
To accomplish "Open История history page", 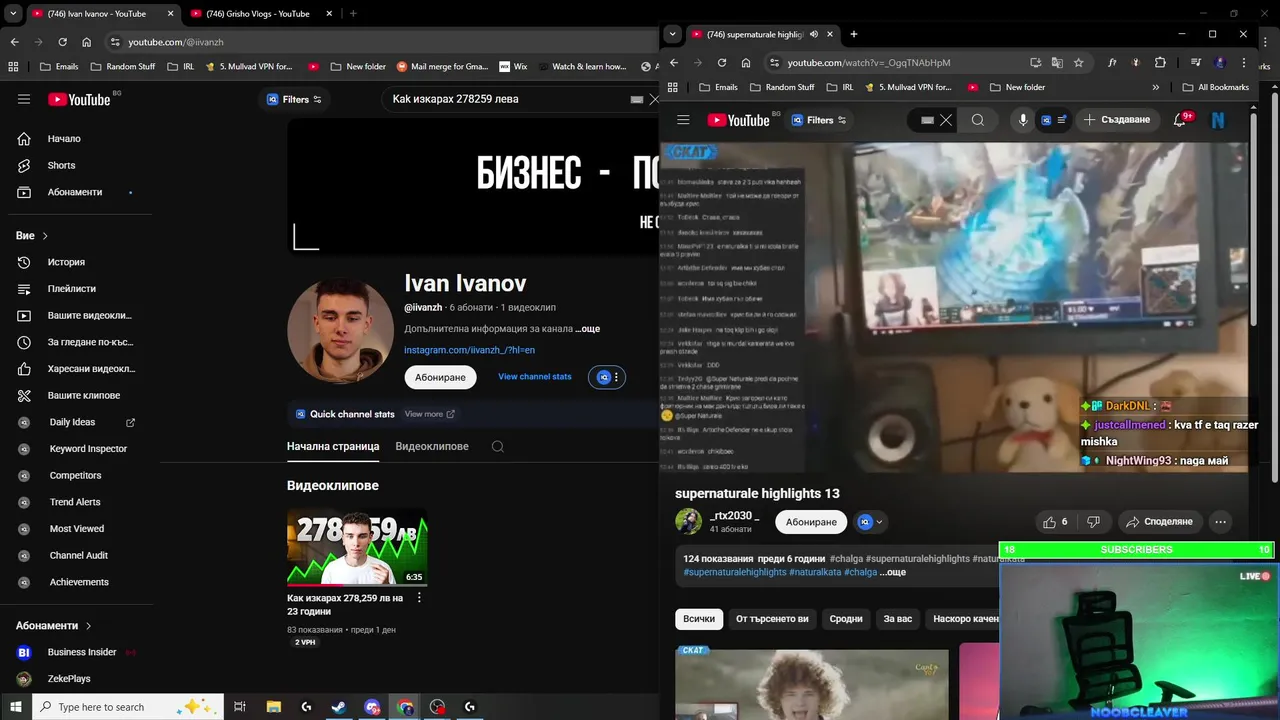I will point(66,262).
